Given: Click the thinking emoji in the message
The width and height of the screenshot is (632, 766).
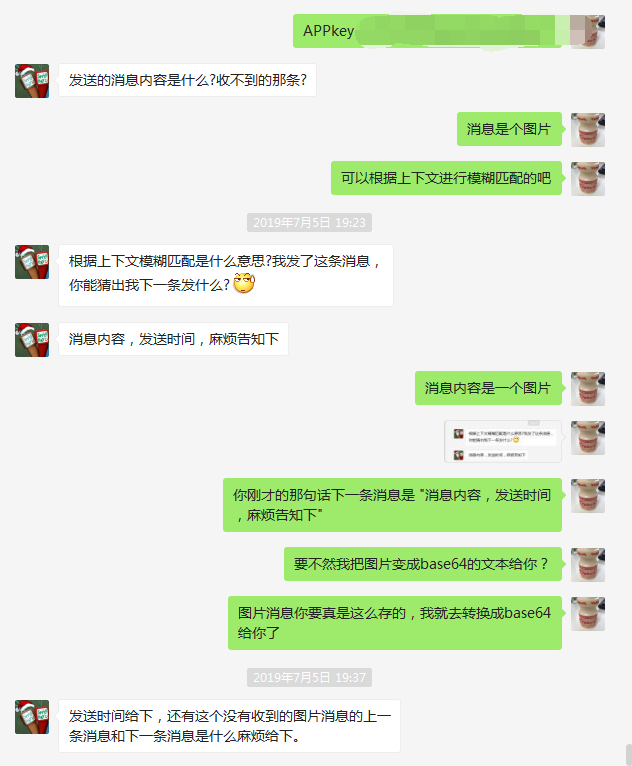Looking at the screenshot, I should tap(244, 283).
